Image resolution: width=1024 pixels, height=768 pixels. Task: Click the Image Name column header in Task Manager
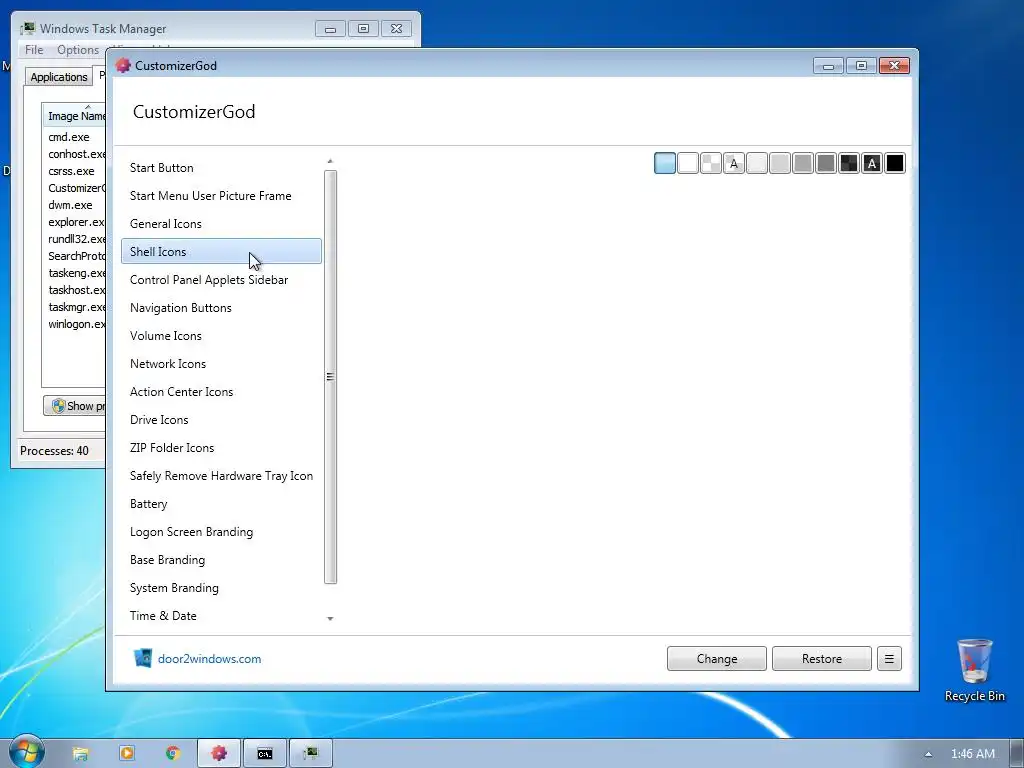click(x=74, y=116)
